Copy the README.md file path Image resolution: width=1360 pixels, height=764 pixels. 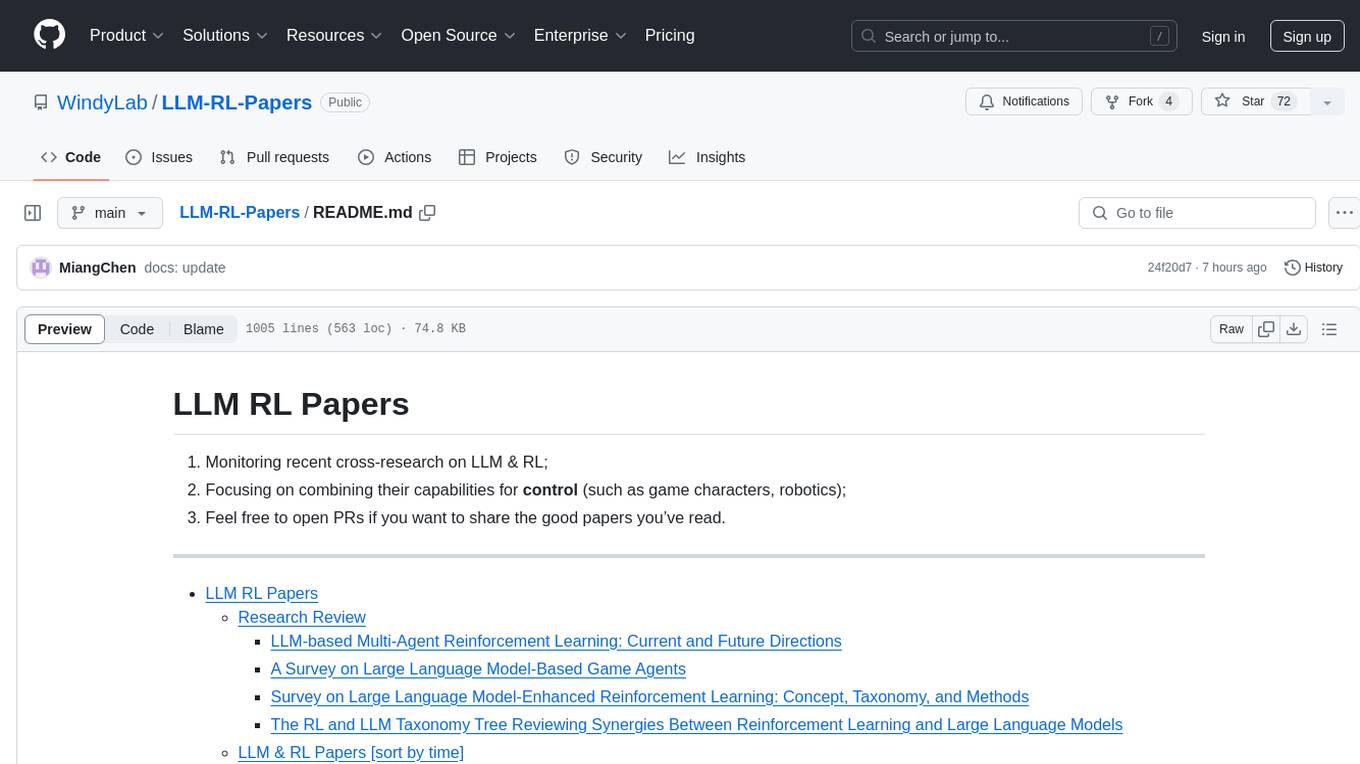click(x=428, y=213)
